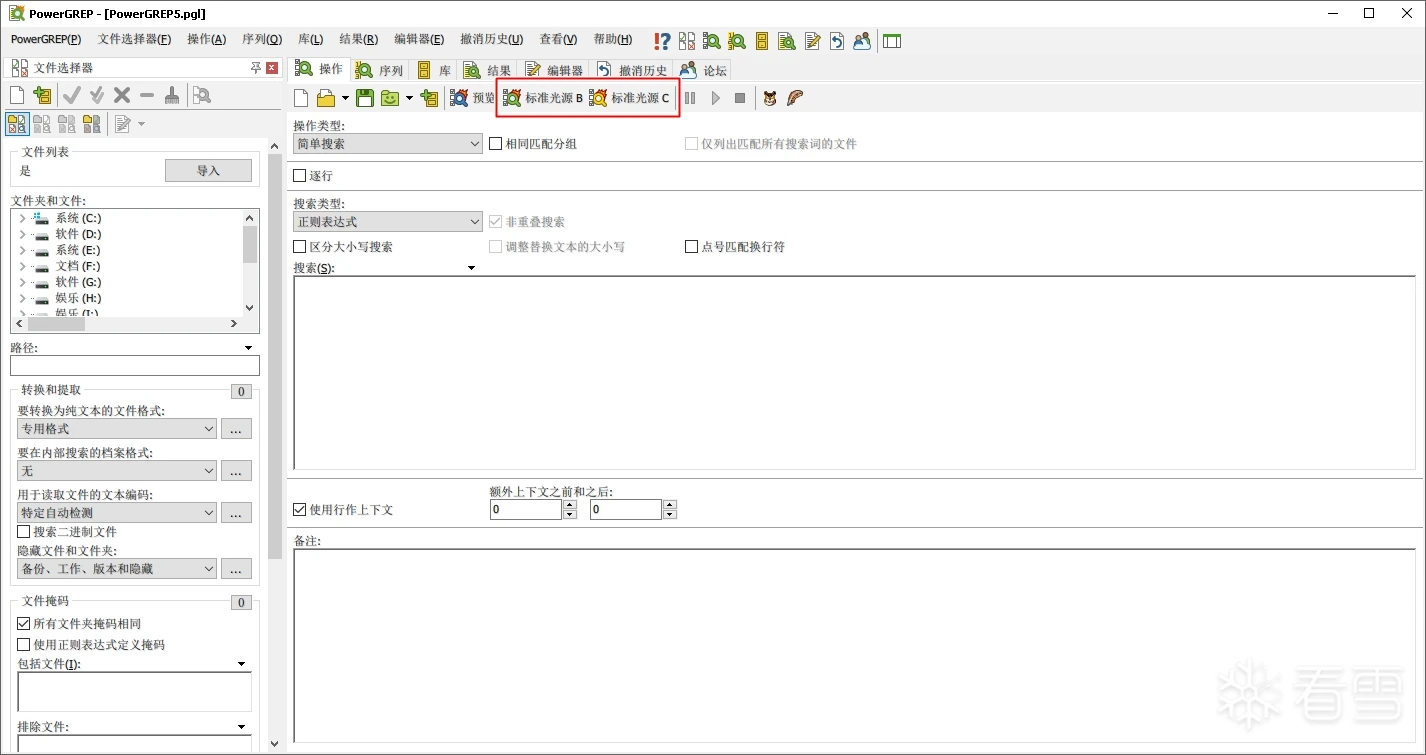Click the file search magnifier icon beside broom
This screenshot has height=755, width=1426.
[x=202, y=95]
